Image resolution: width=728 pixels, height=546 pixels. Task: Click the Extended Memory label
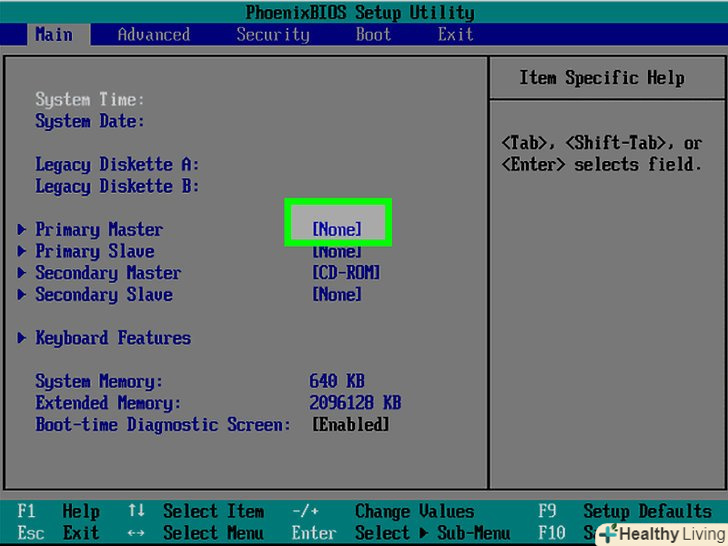coord(108,403)
